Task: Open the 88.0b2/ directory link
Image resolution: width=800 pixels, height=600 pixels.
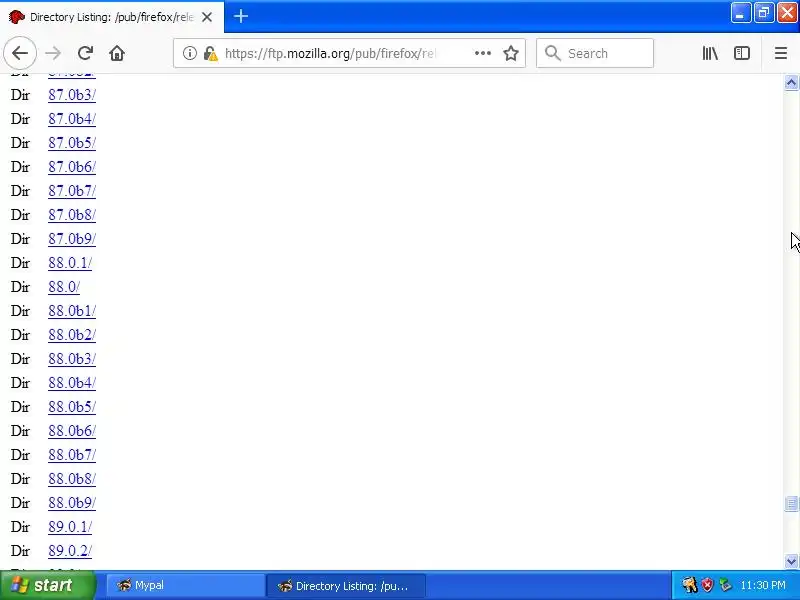Action: click(72, 335)
